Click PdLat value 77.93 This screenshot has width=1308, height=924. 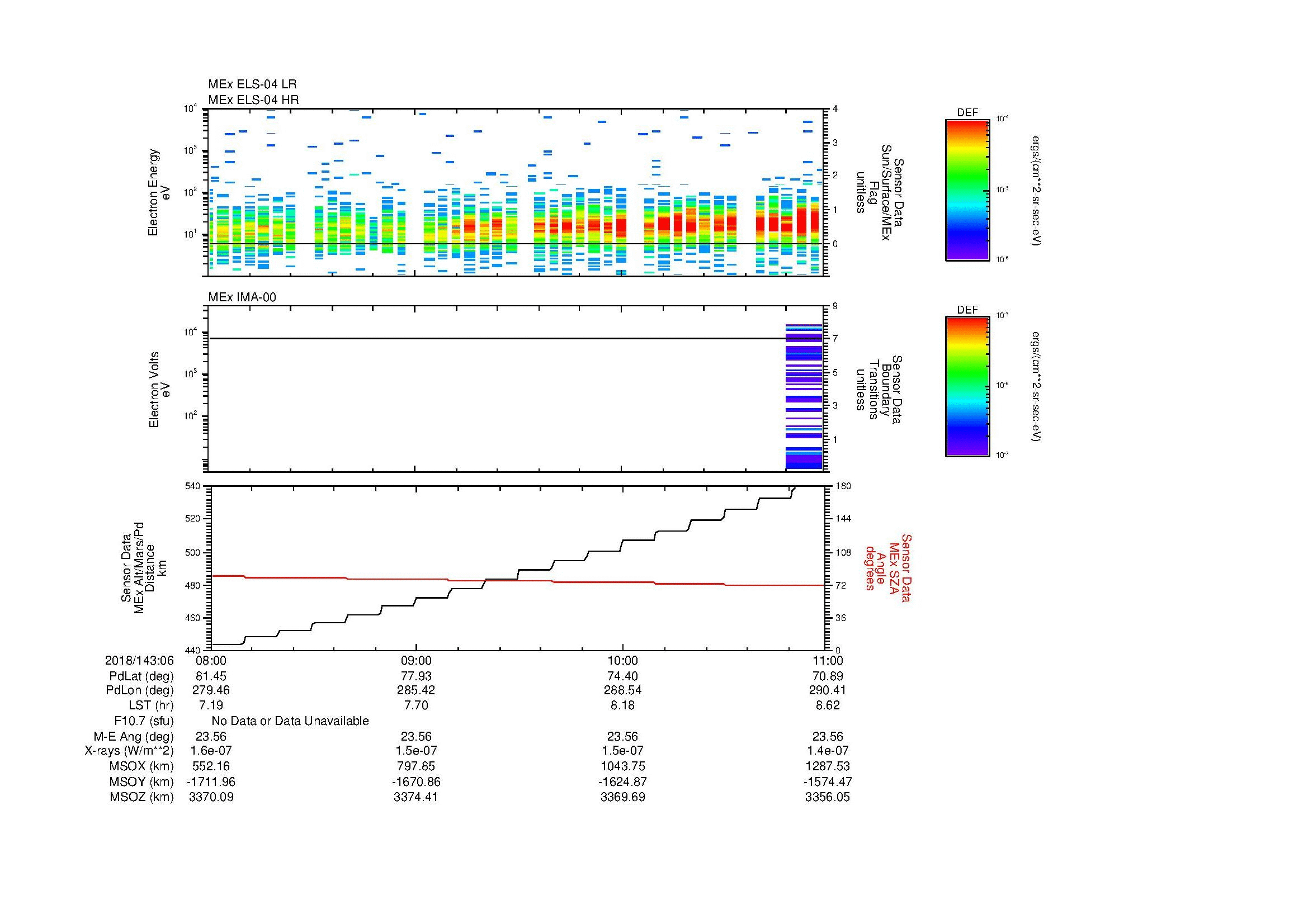[417, 676]
